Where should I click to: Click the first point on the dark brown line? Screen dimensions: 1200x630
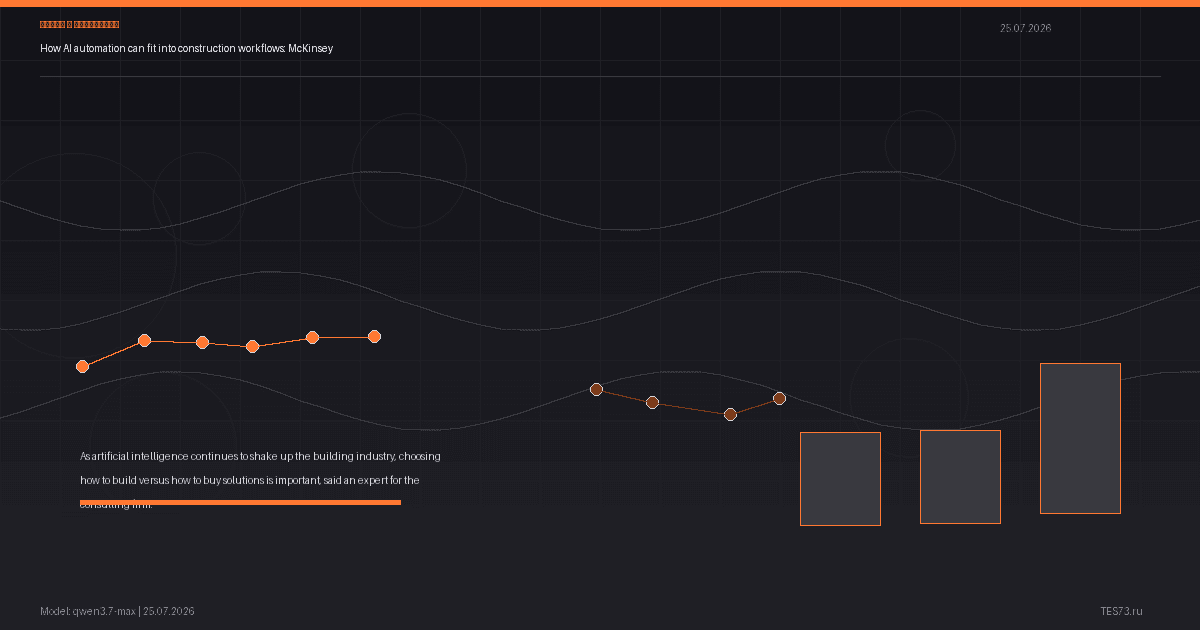[x=596, y=389]
